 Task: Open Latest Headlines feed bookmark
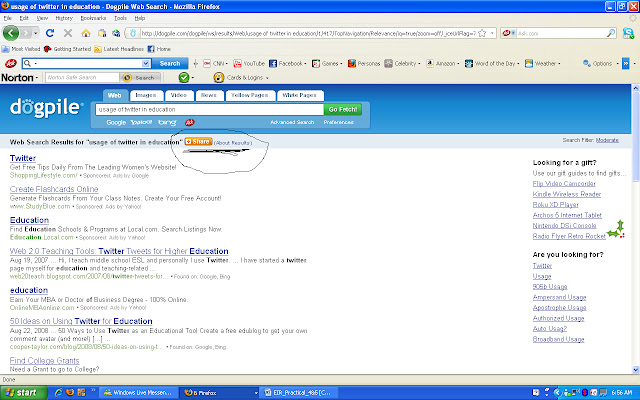(x=119, y=49)
